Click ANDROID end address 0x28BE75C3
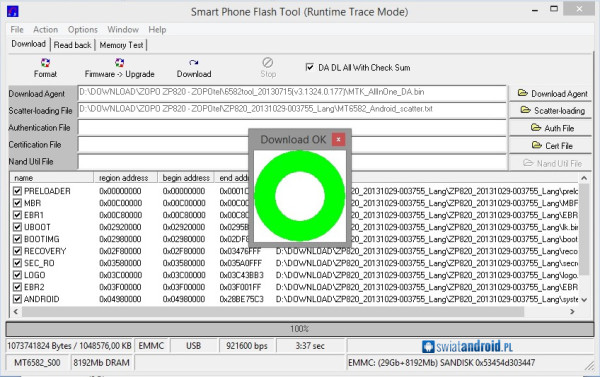600x377 pixels. pyautogui.click(x=241, y=299)
